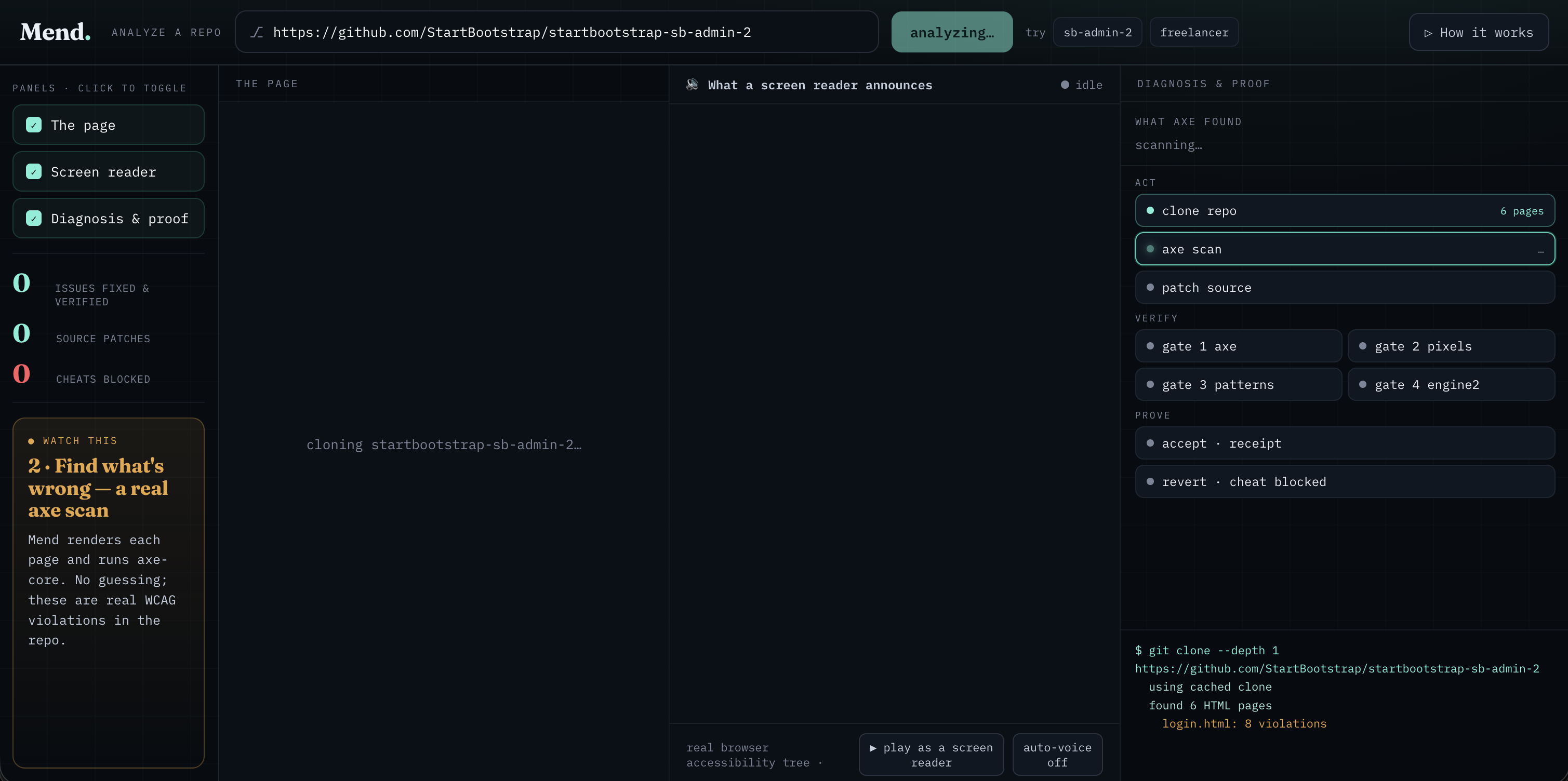Click the Watch This step 2 heading

click(x=98, y=488)
